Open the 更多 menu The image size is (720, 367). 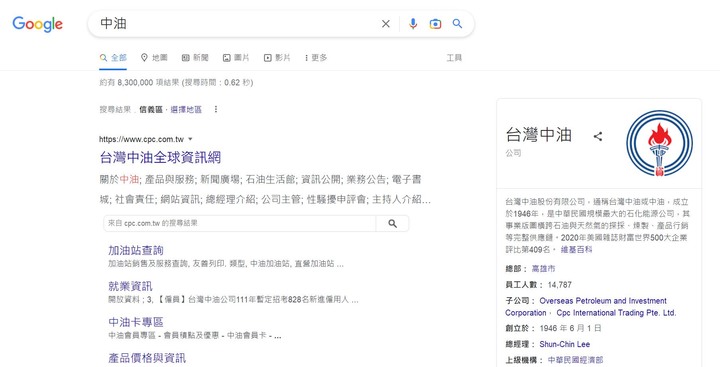pos(316,58)
